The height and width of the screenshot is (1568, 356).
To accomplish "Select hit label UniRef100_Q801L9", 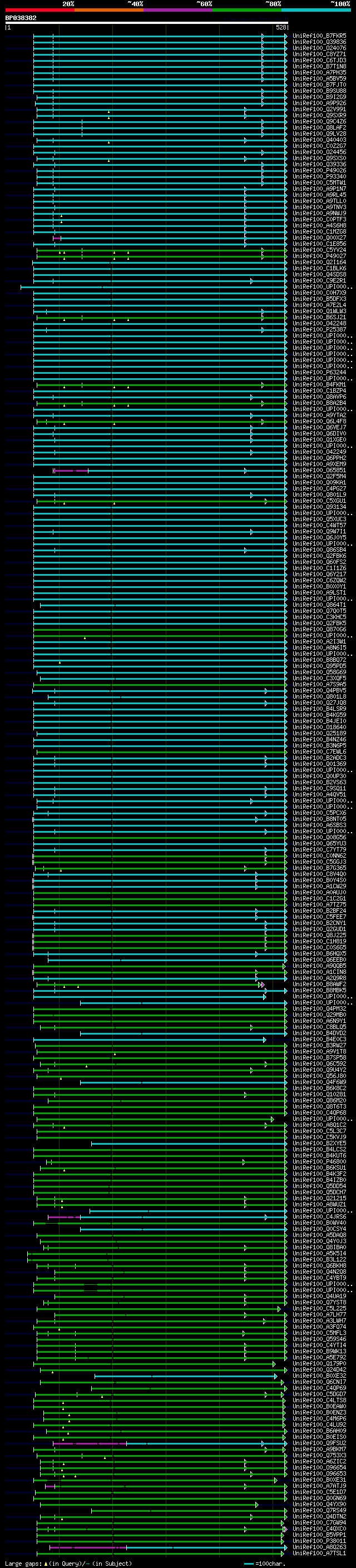I will [319, 495].
